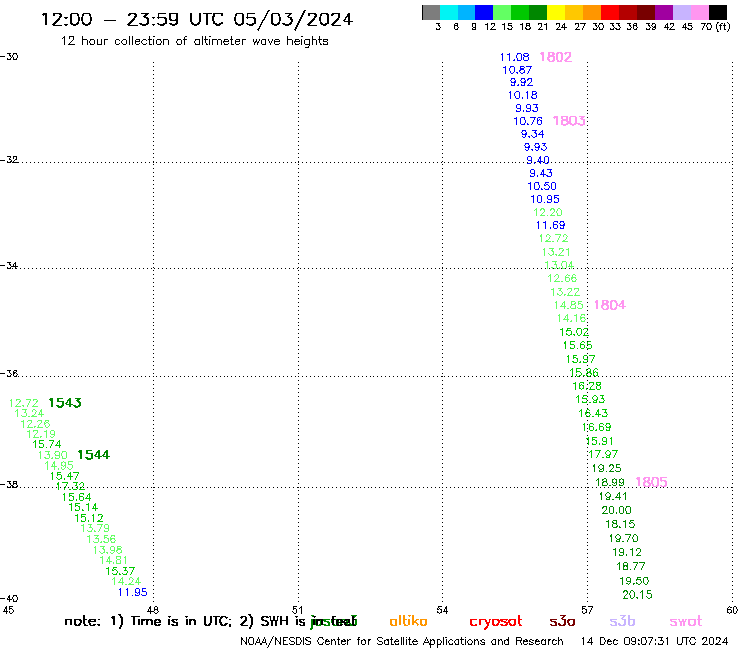Click the 14.81 wave height value

(114, 561)
